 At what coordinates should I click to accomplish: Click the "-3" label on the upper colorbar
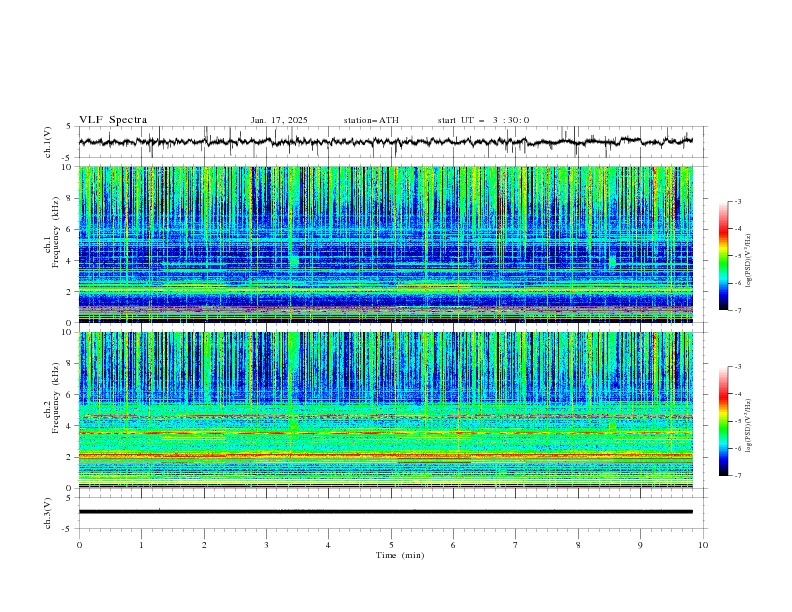click(x=737, y=202)
